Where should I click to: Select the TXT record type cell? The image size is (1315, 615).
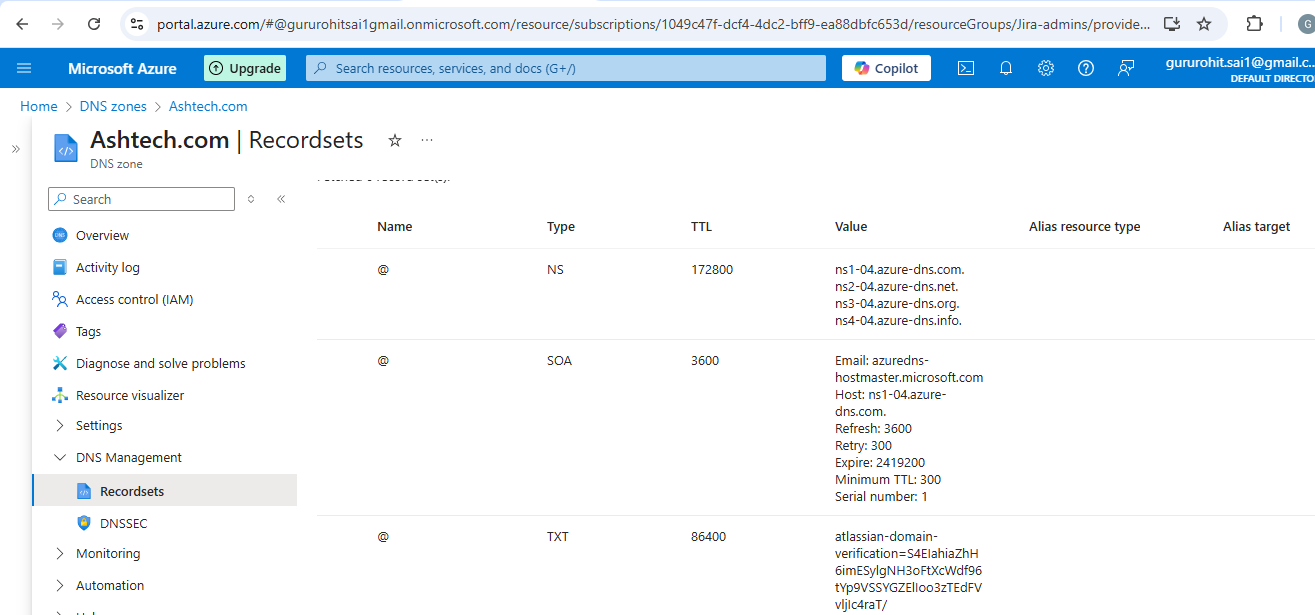pyautogui.click(x=558, y=537)
